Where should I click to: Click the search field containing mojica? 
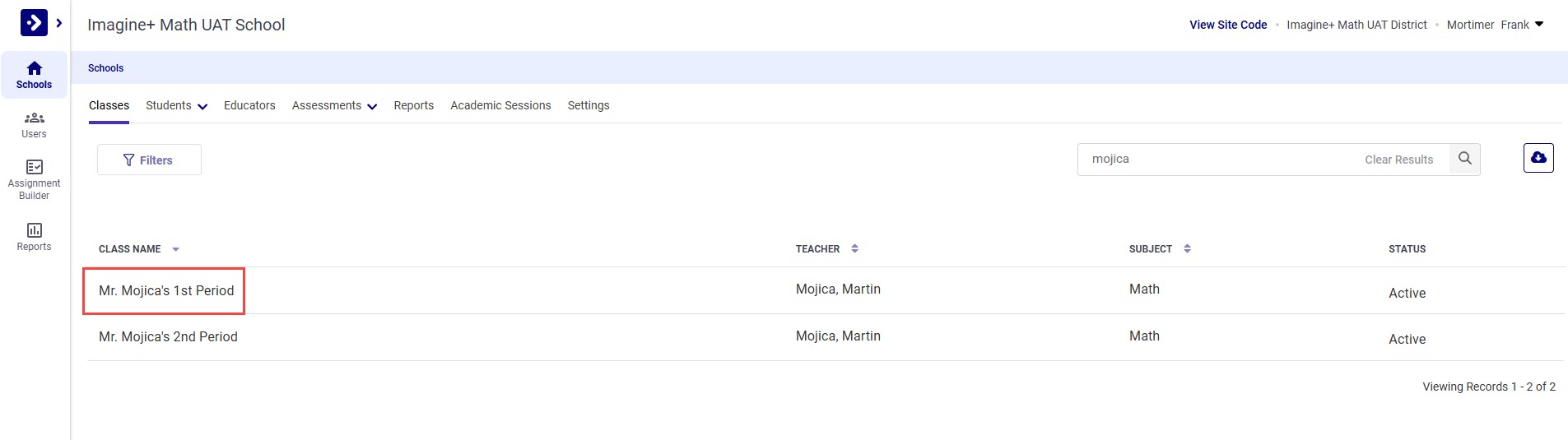pyautogui.click(x=1218, y=159)
